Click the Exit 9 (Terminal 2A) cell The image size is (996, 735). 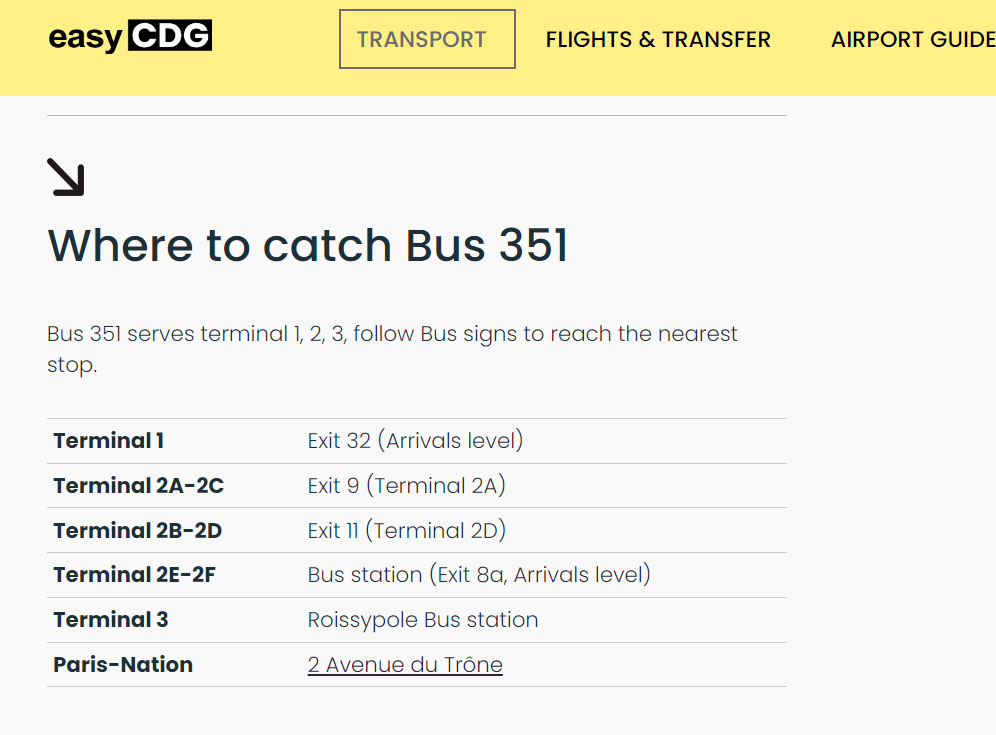(407, 485)
